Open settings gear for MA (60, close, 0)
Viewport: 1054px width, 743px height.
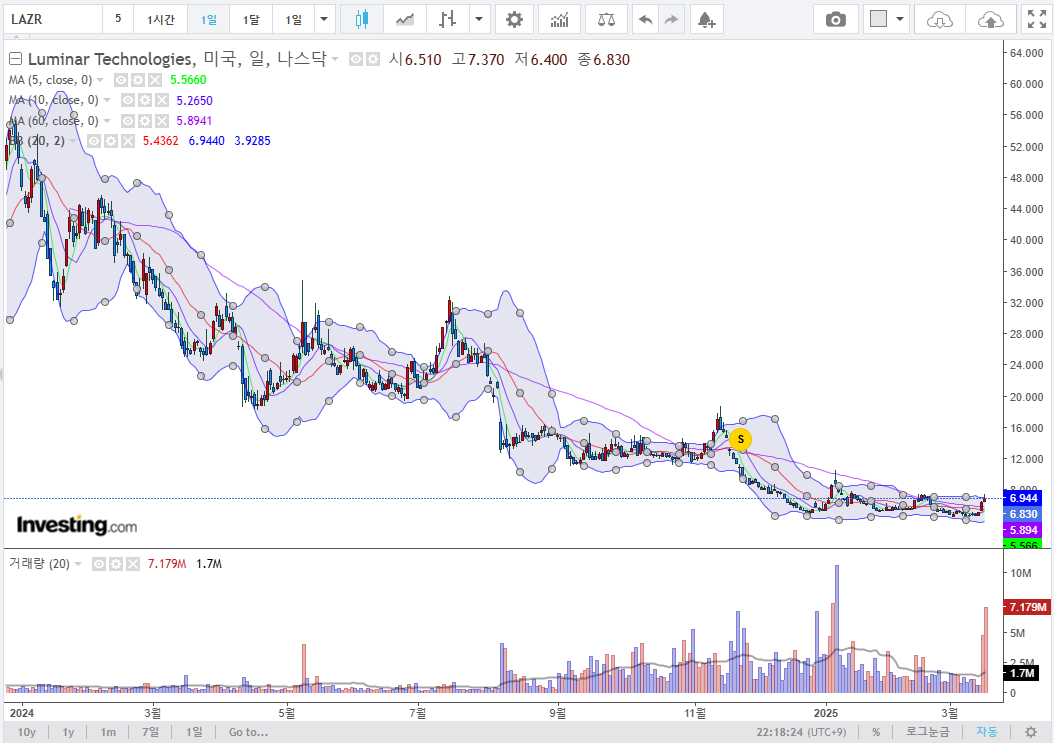click(x=145, y=120)
